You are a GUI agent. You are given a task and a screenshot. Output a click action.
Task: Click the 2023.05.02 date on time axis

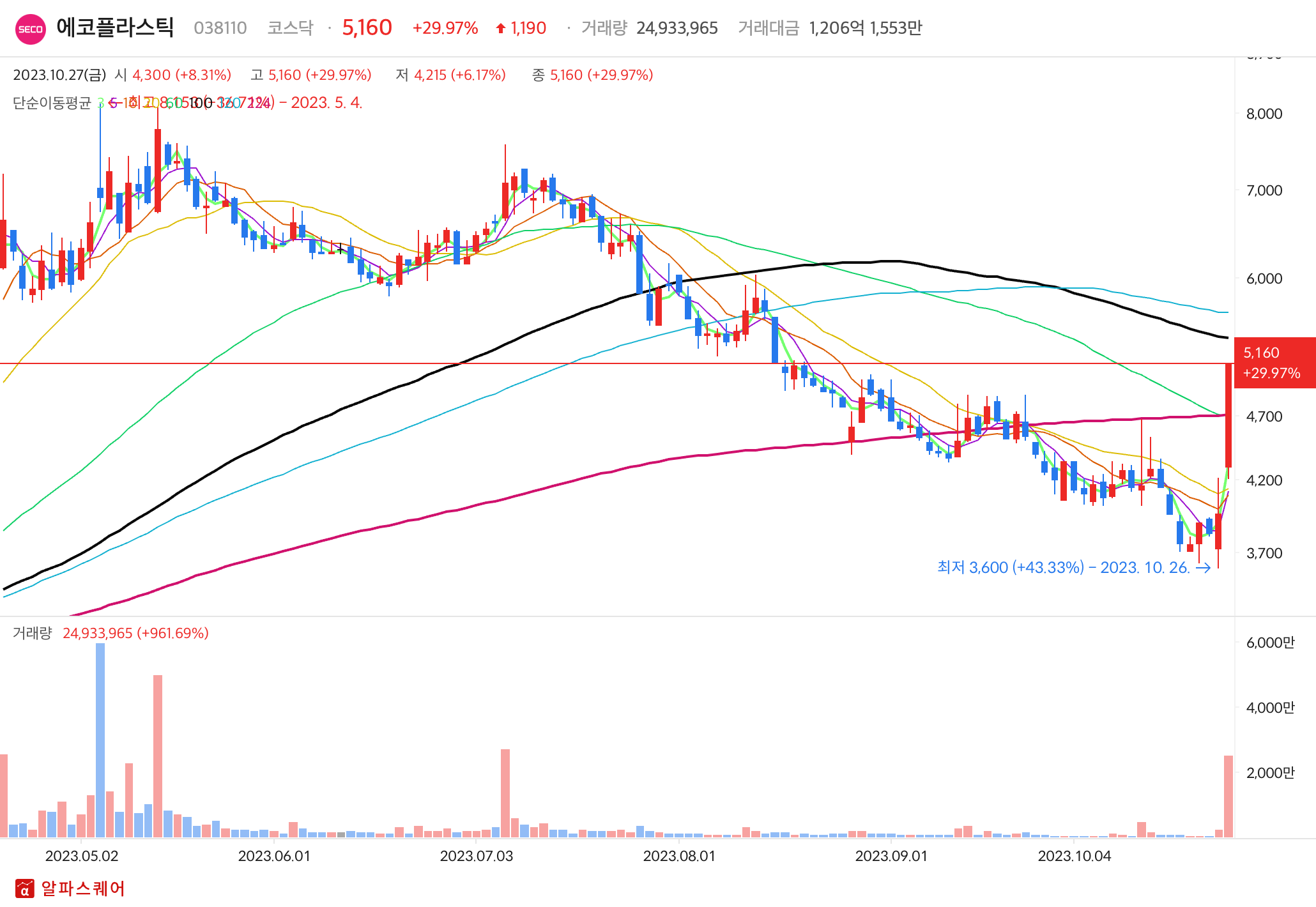82,856
